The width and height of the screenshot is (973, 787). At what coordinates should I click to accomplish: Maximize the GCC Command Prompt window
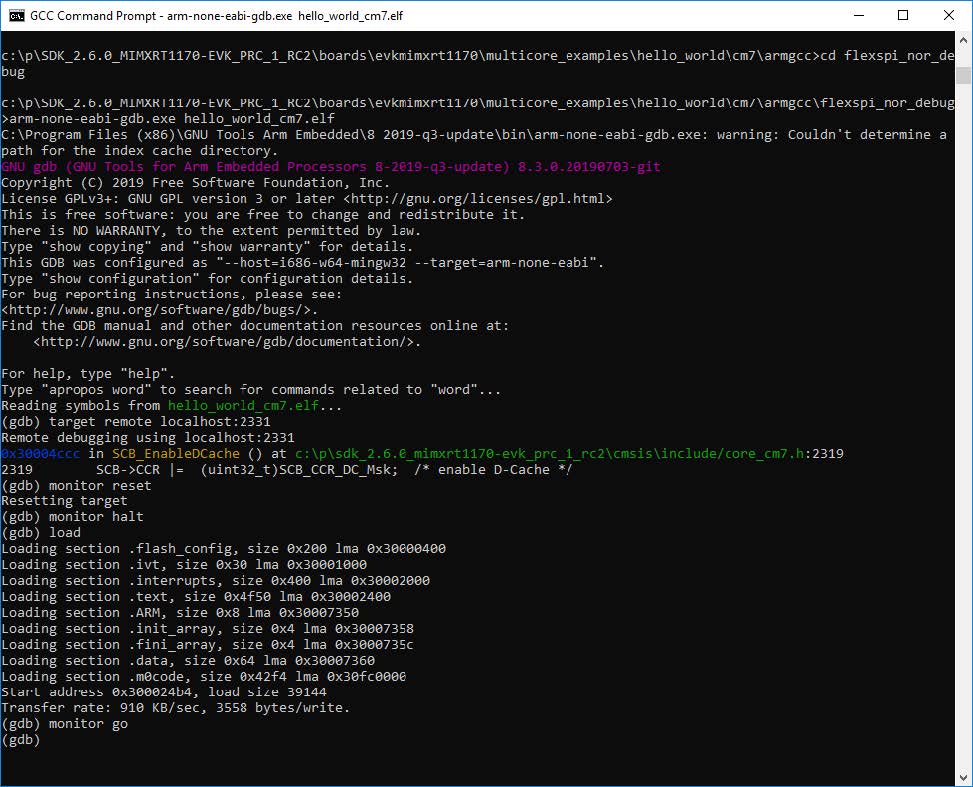click(903, 15)
